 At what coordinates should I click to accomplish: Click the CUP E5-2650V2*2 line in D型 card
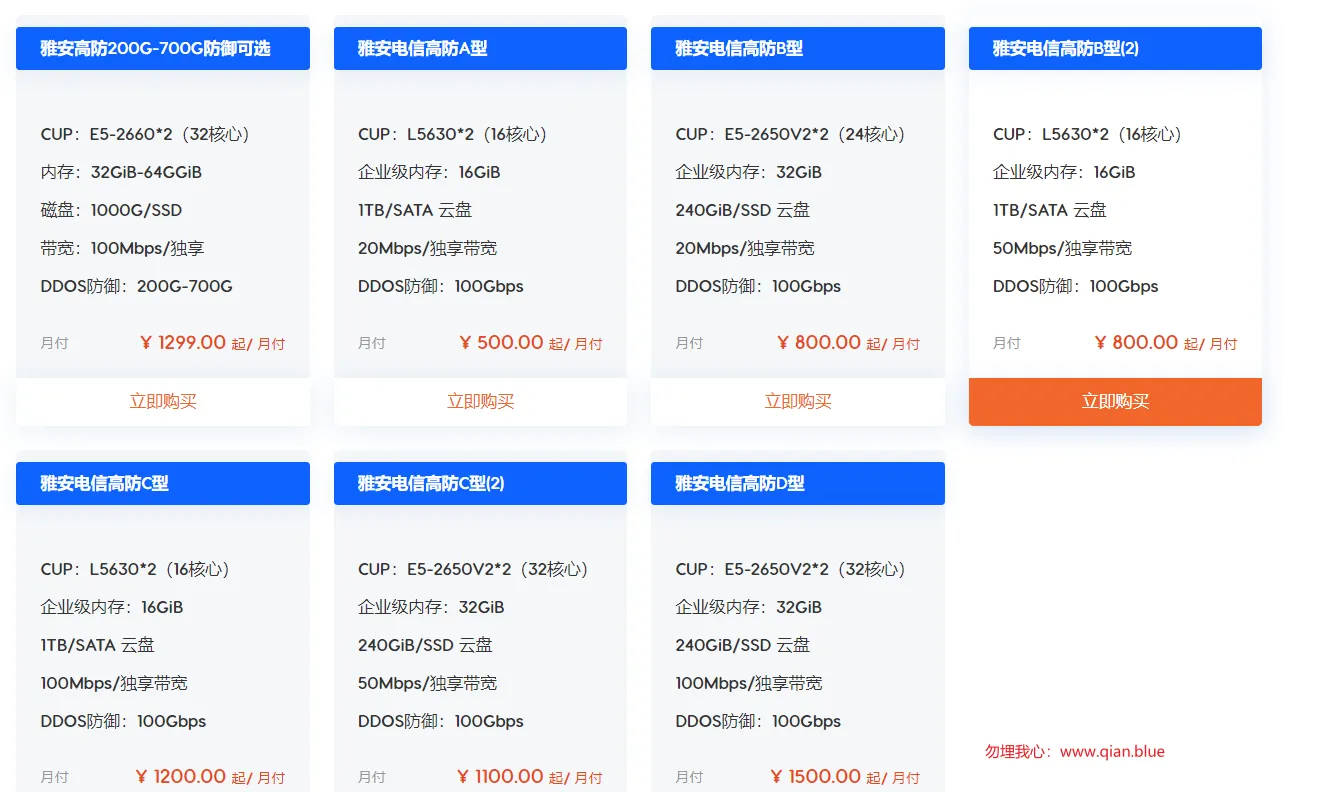tap(790, 569)
